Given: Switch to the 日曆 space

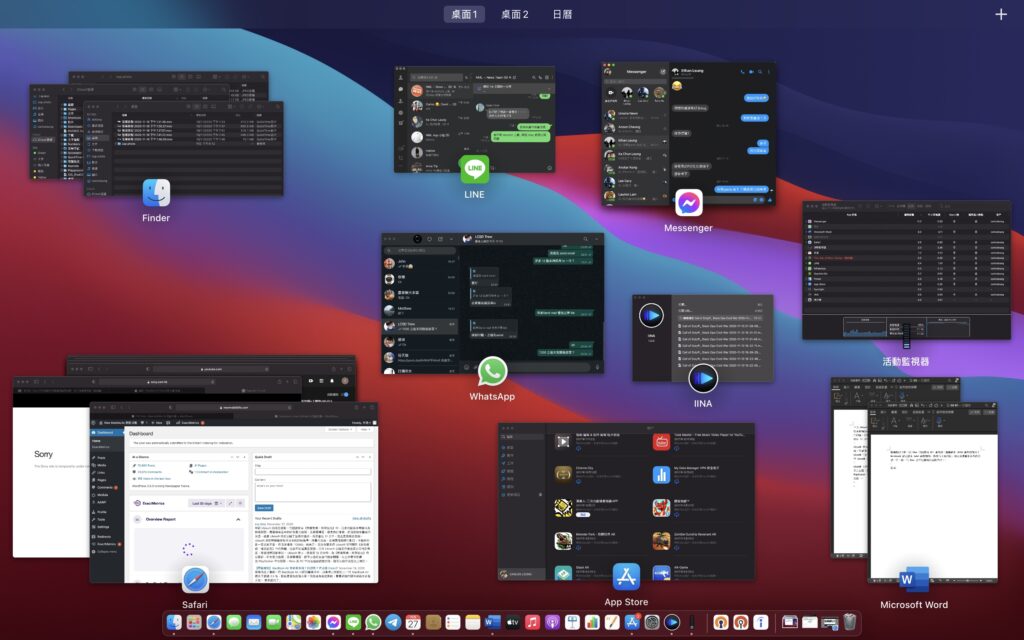Looking at the screenshot, I should (x=562, y=14).
